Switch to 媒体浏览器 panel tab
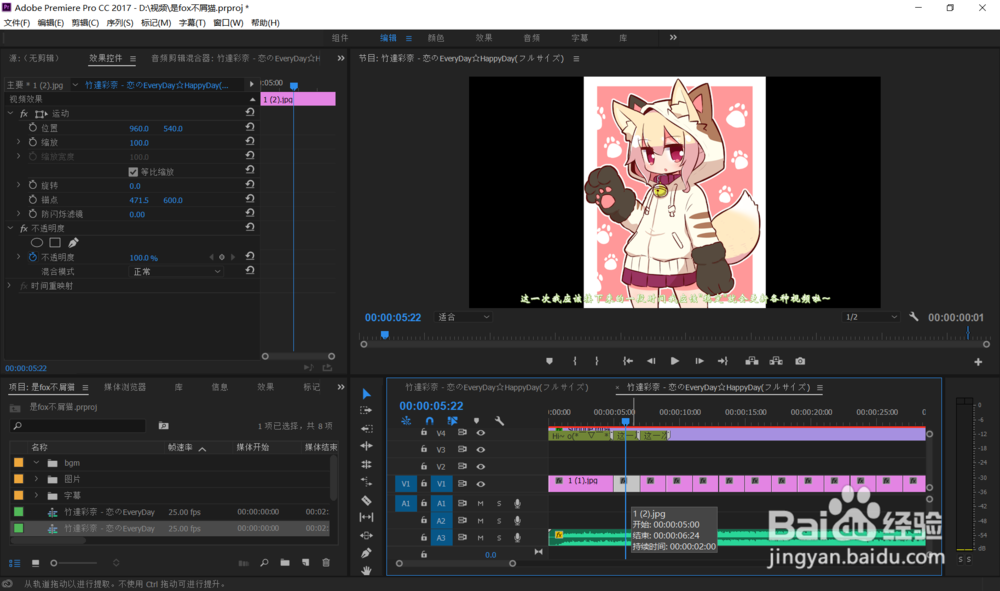This screenshot has height=591, width=1000. [125, 387]
